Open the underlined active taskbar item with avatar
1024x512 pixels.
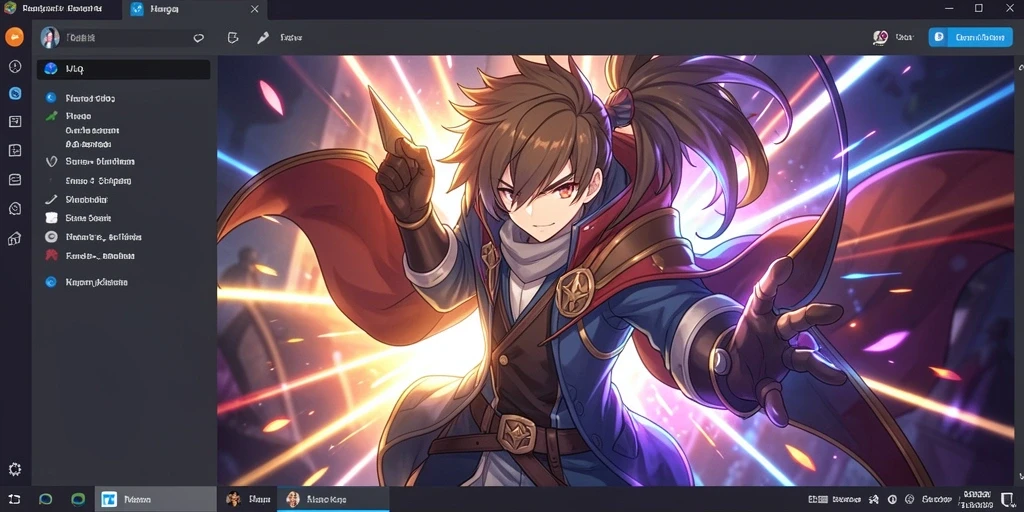point(333,500)
